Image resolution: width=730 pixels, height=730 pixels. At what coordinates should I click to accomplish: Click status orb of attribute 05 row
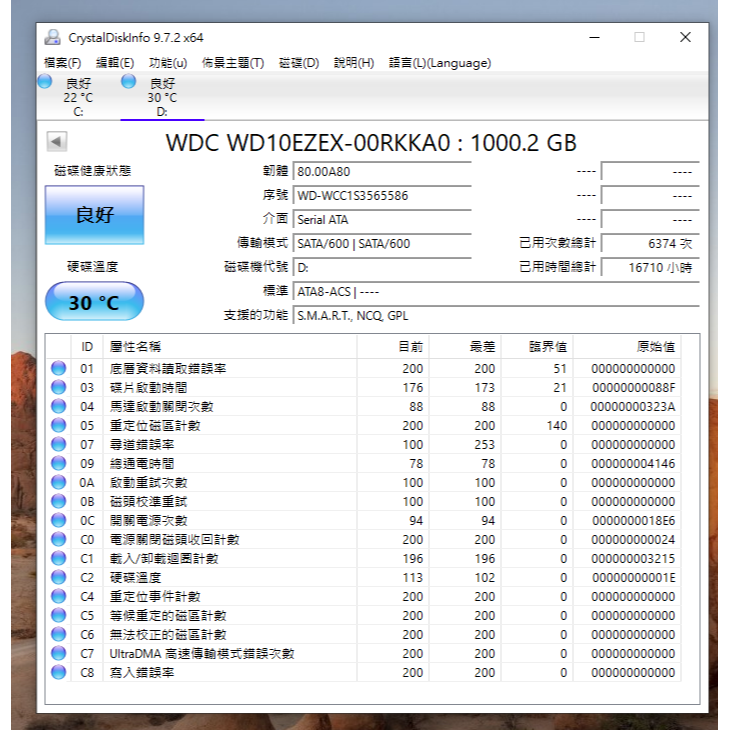pyautogui.click(x=58, y=426)
